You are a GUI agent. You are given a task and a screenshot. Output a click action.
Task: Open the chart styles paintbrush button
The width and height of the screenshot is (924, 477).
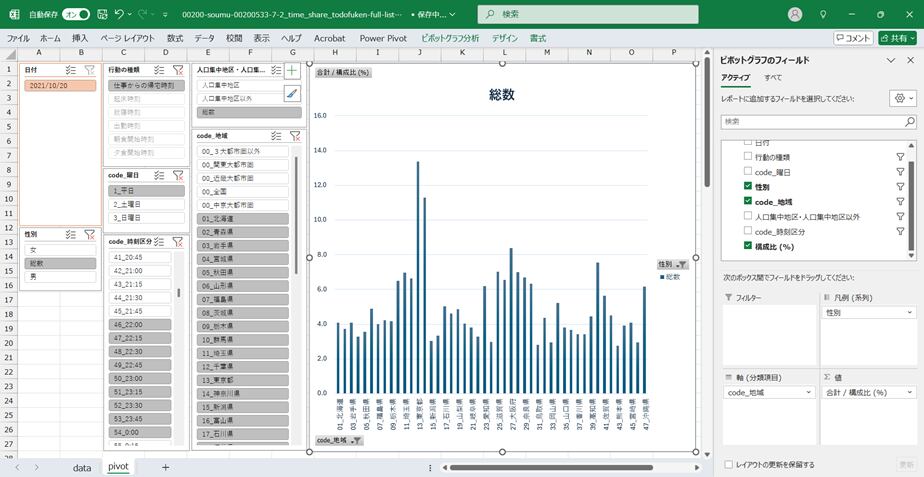tap(292, 93)
